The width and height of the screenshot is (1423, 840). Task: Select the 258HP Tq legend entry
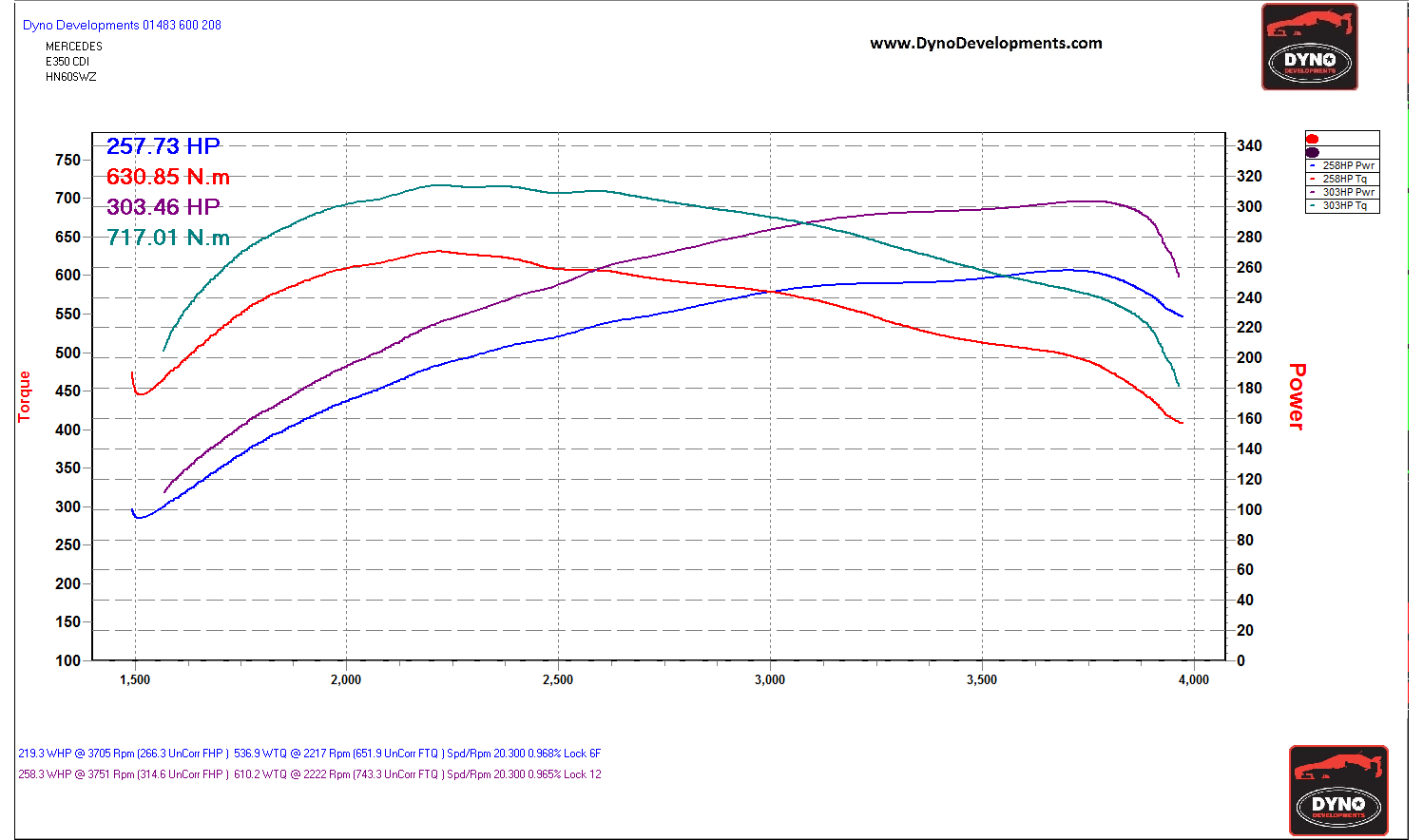(1344, 179)
